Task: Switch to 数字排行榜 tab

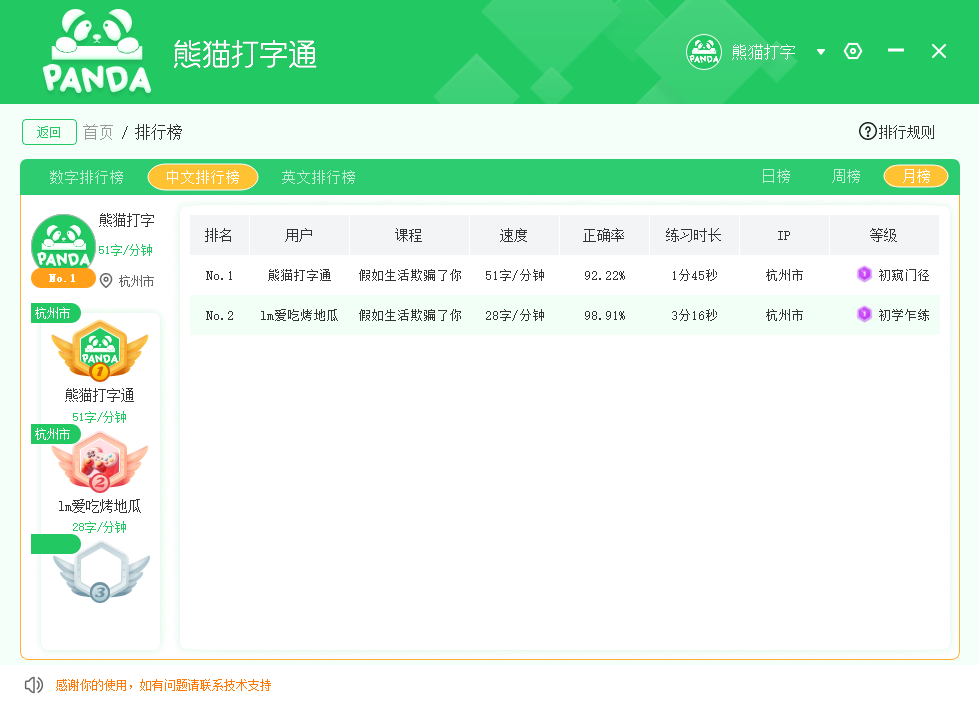Action: [87, 177]
